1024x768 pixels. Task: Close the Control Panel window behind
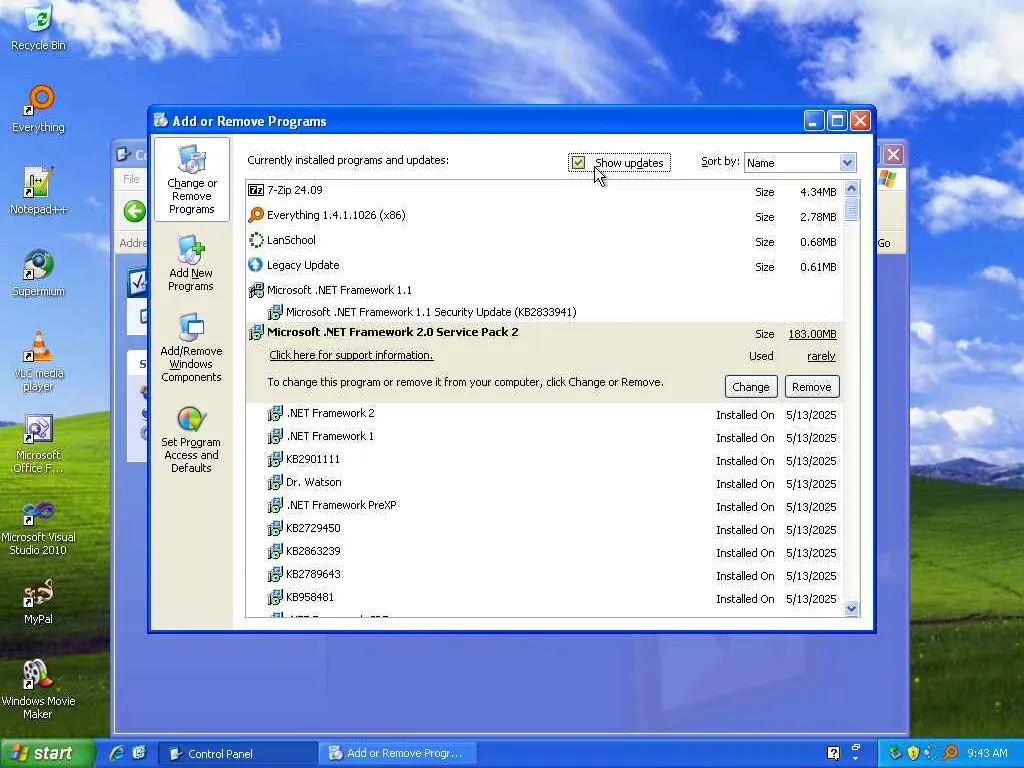click(x=893, y=155)
